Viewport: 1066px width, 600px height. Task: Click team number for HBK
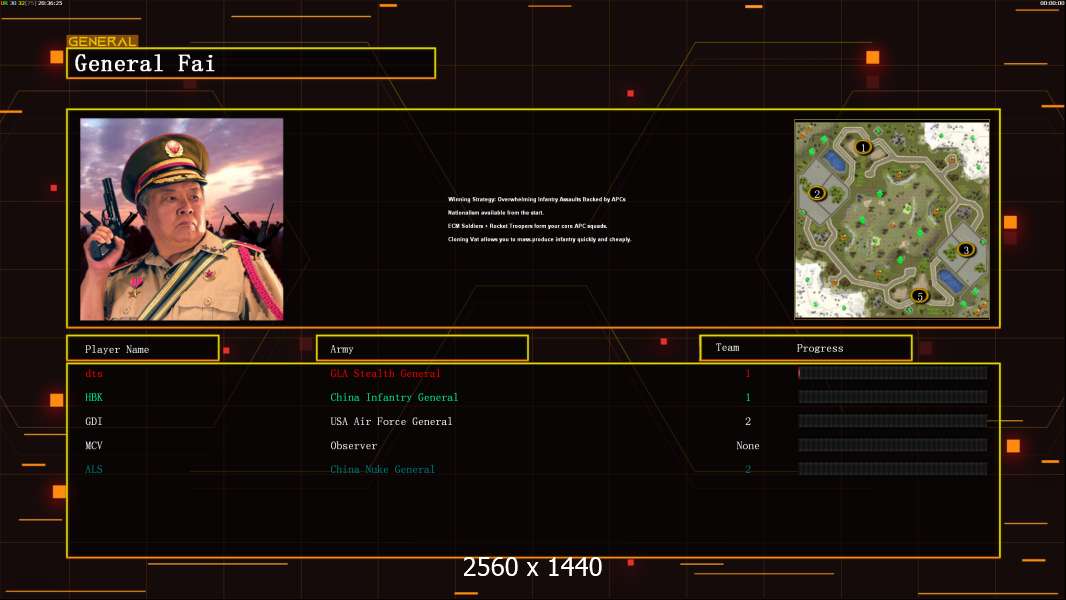coord(748,397)
